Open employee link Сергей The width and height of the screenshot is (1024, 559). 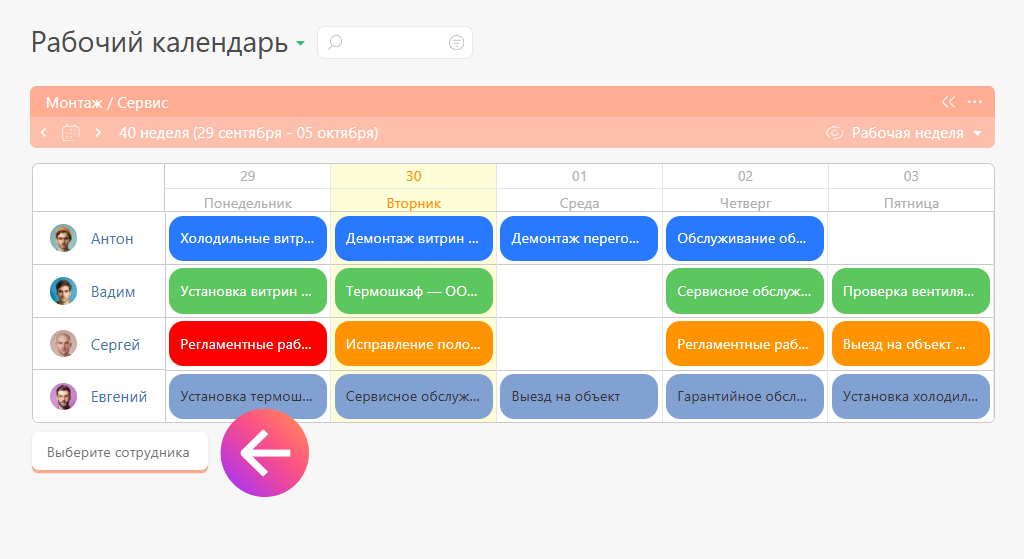115,344
